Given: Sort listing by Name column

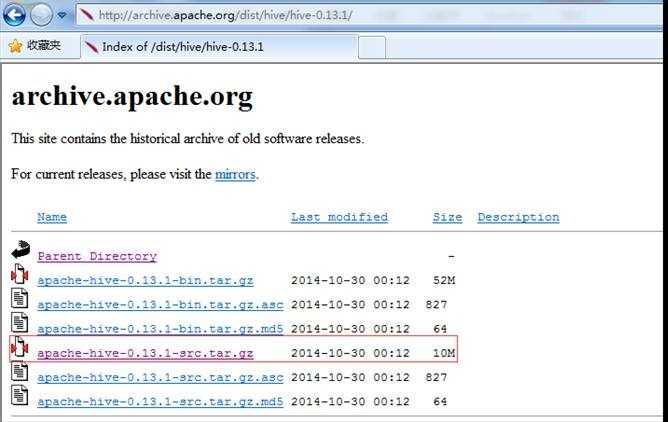Looking at the screenshot, I should click(52, 217).
